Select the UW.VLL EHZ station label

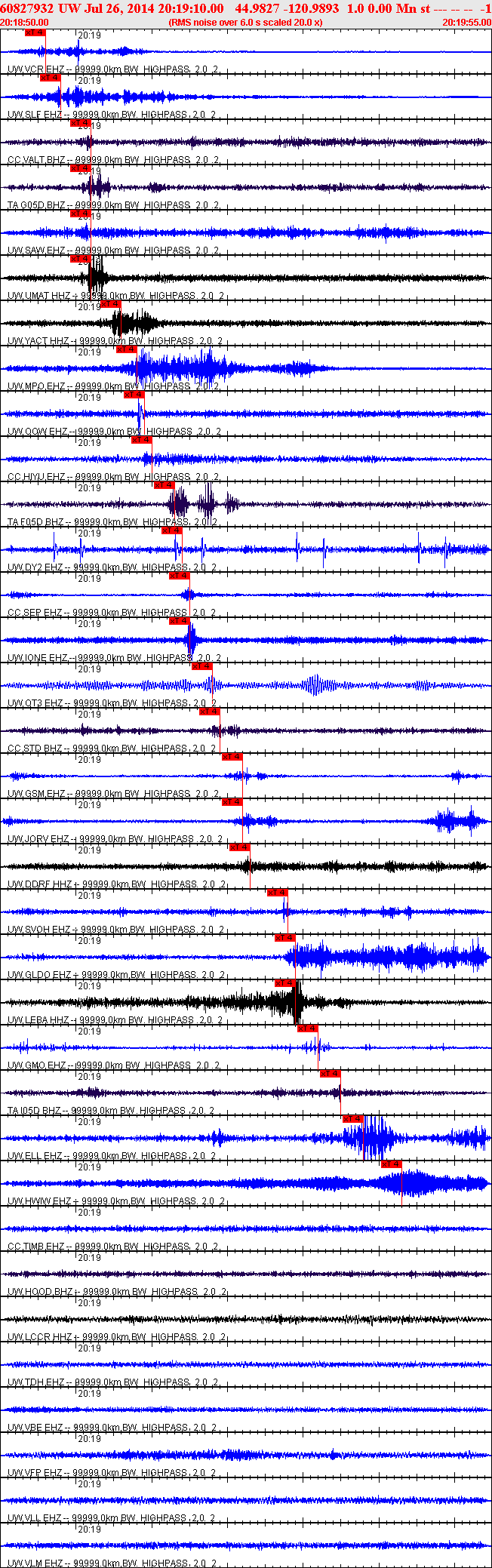35,1518
